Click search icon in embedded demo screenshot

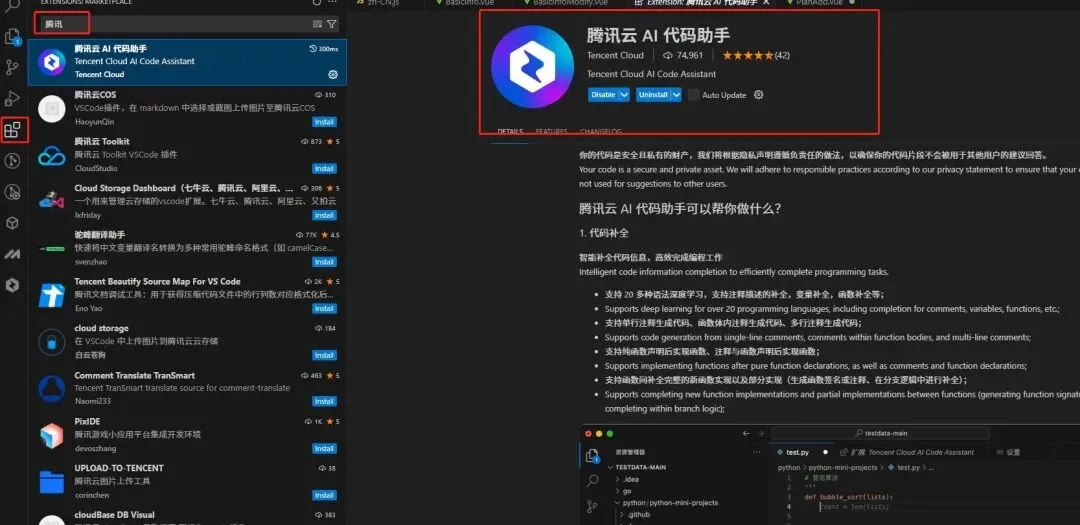[x=592, y=481]
